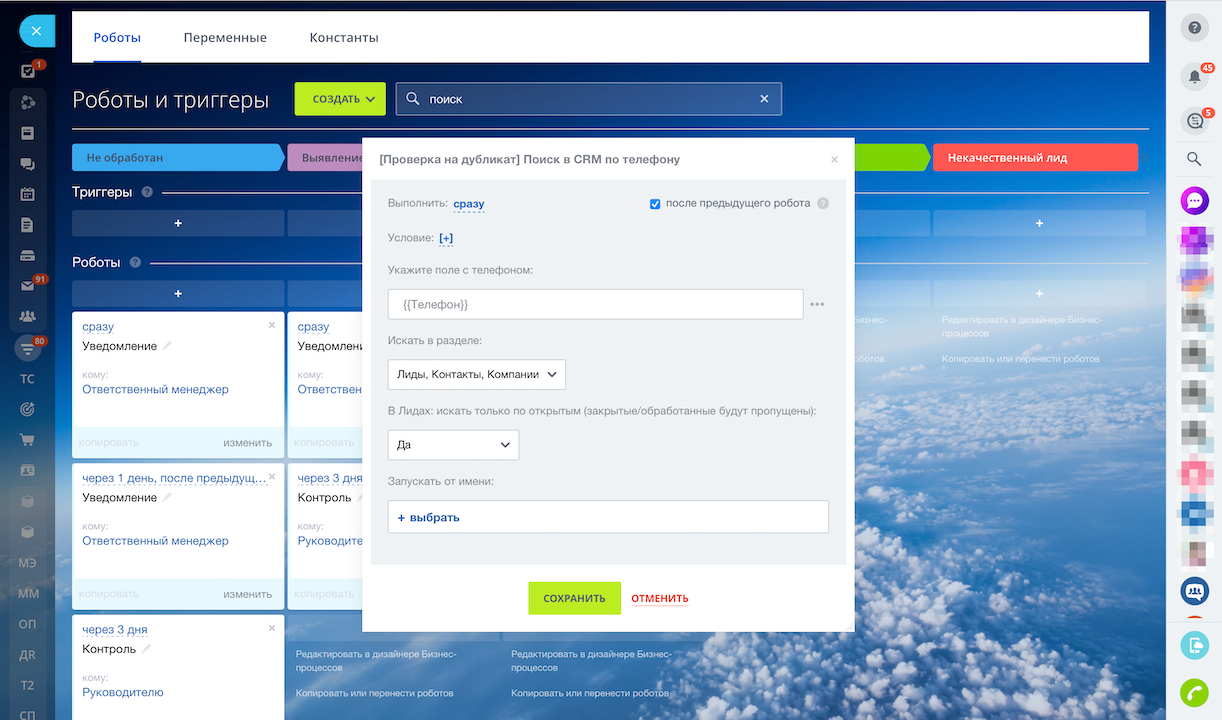Open the Documents icon in left sidebar
This screenshot has height=720, width=1222.
point(28,225)
